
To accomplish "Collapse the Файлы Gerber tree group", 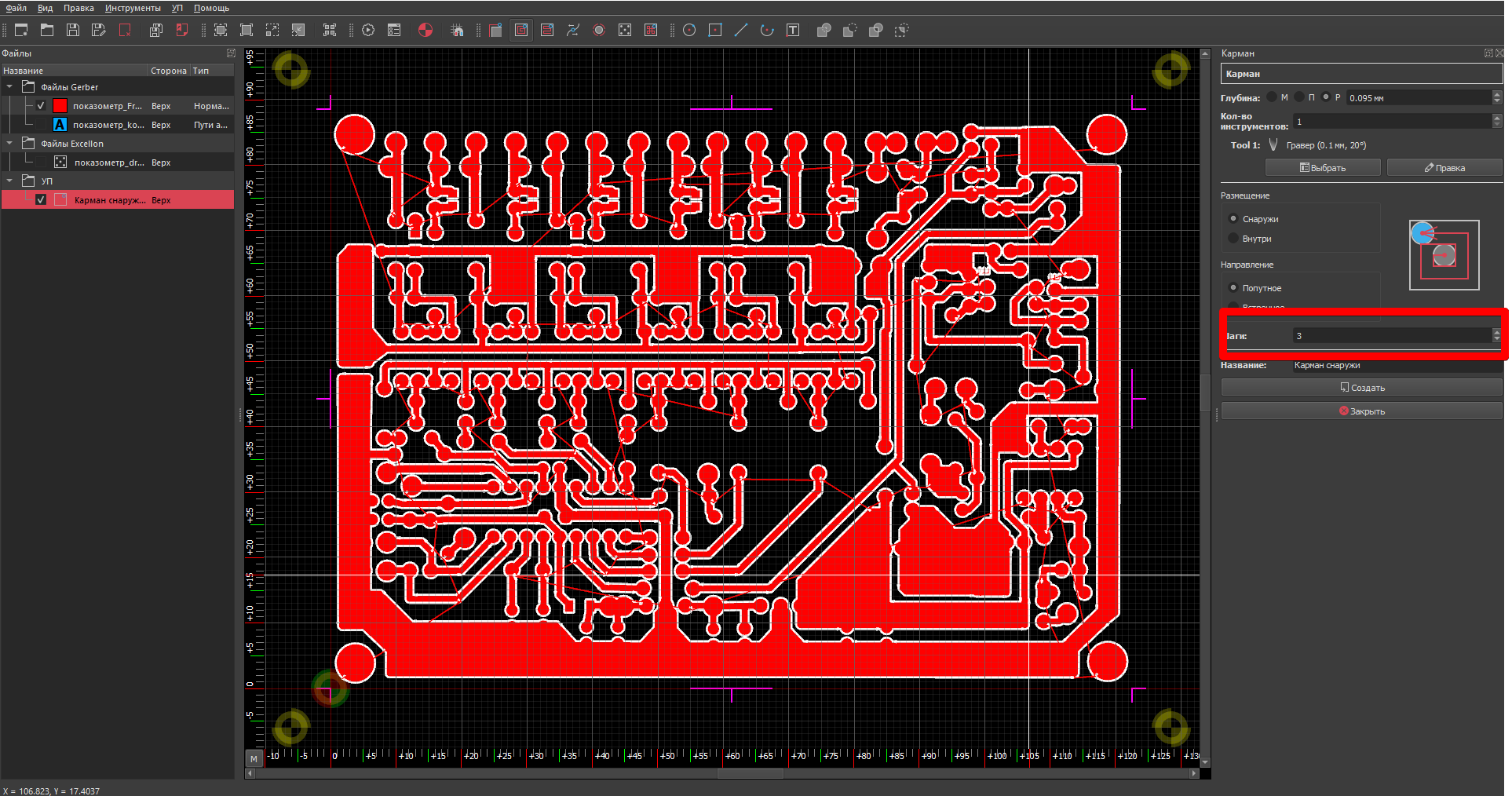I will tap(9, 87).
